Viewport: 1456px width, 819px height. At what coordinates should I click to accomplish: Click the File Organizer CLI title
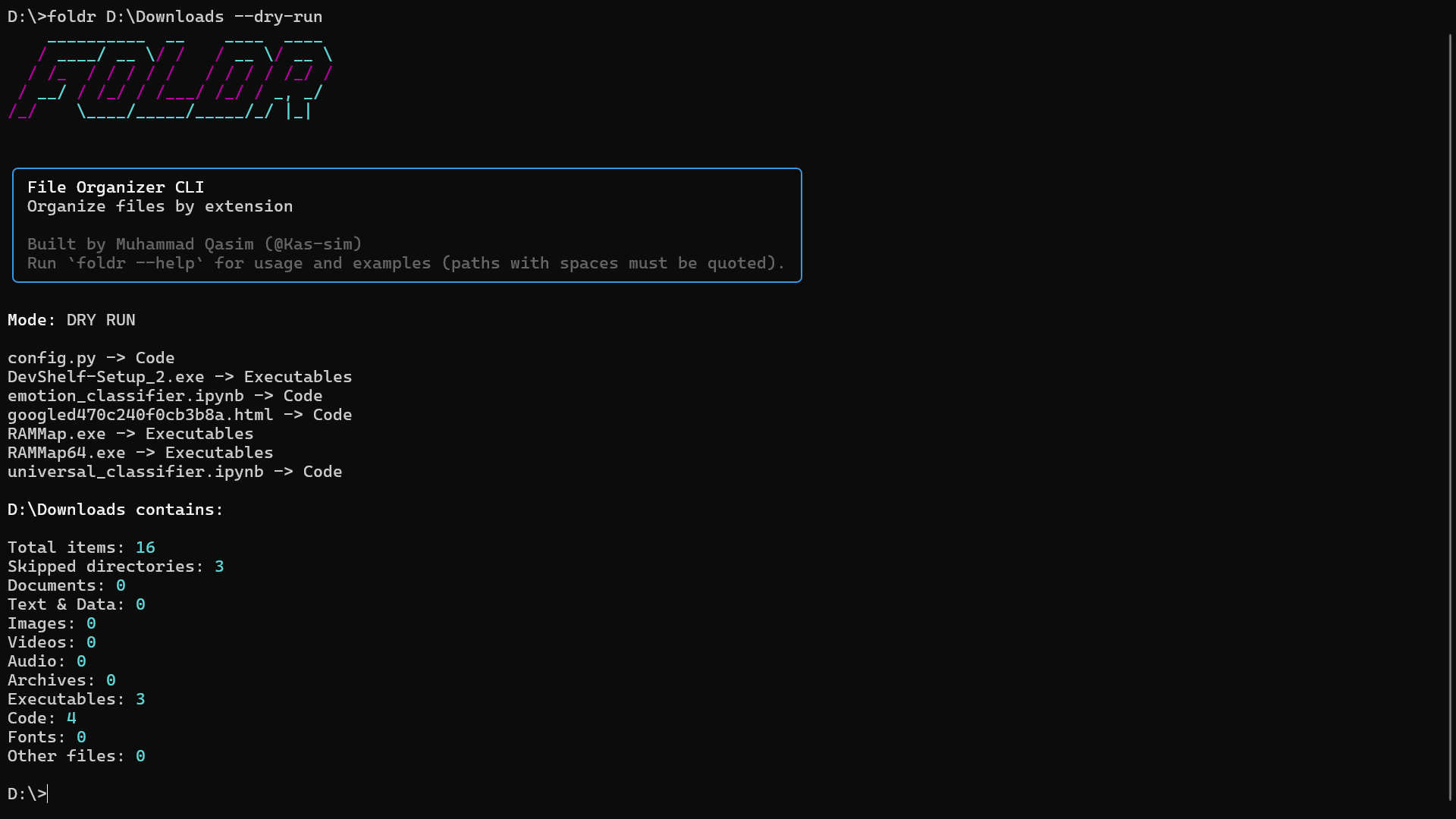tap(115, 187)
